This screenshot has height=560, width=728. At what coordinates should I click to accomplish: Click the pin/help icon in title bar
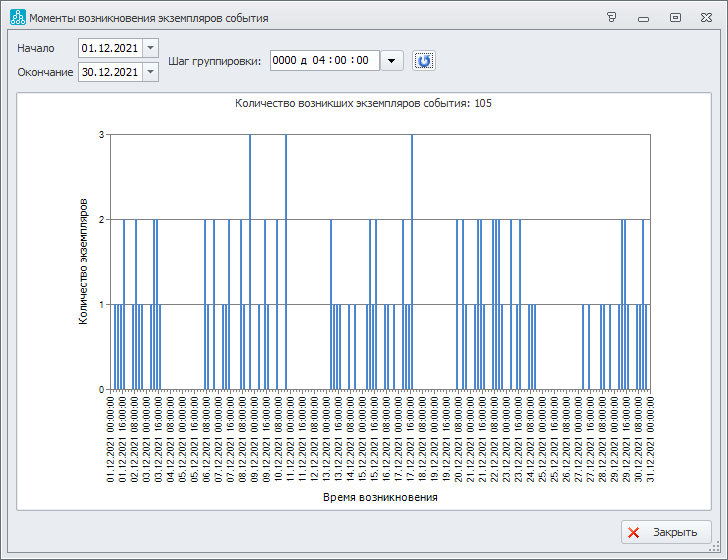tap(611, 18)
